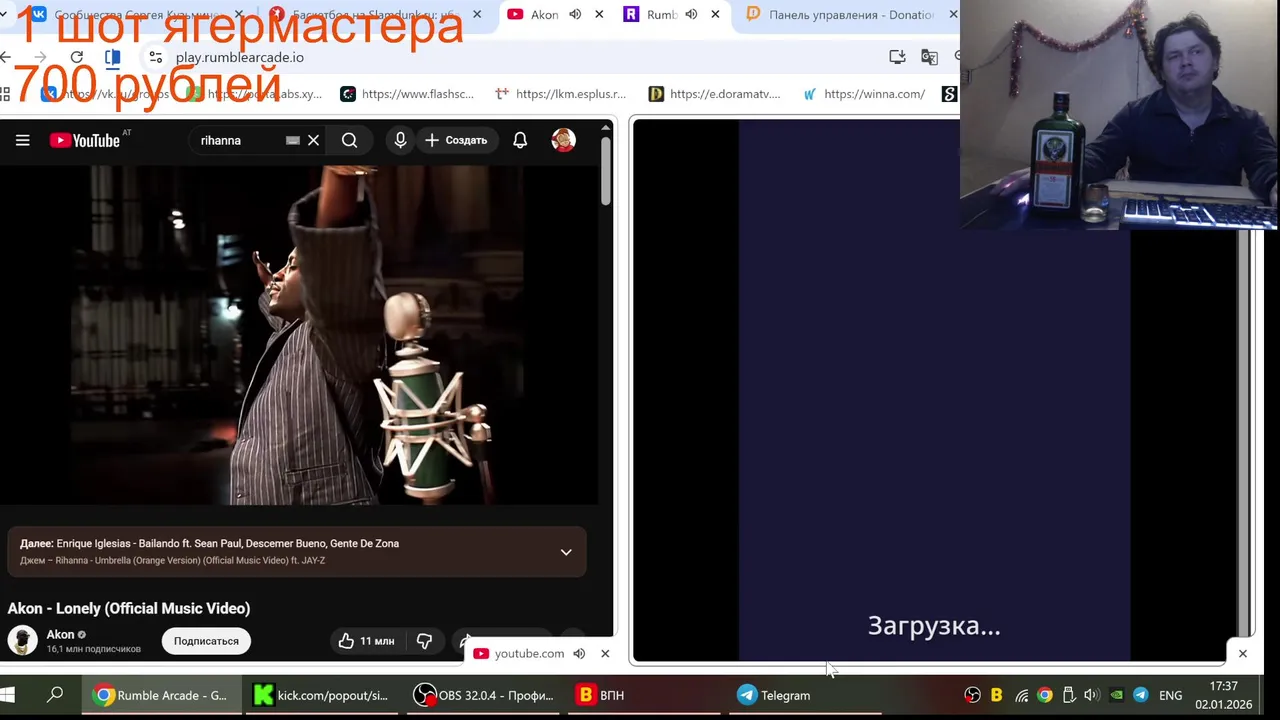This screenshot has width=1280, height=720.
Task: Close the Akon browser tab
Action: (x=599, y=15)
